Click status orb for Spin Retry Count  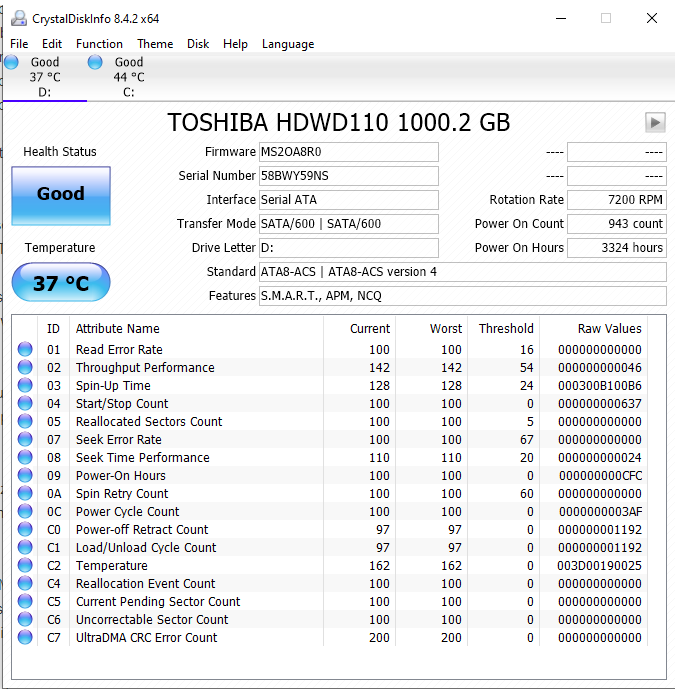[25, 493]
